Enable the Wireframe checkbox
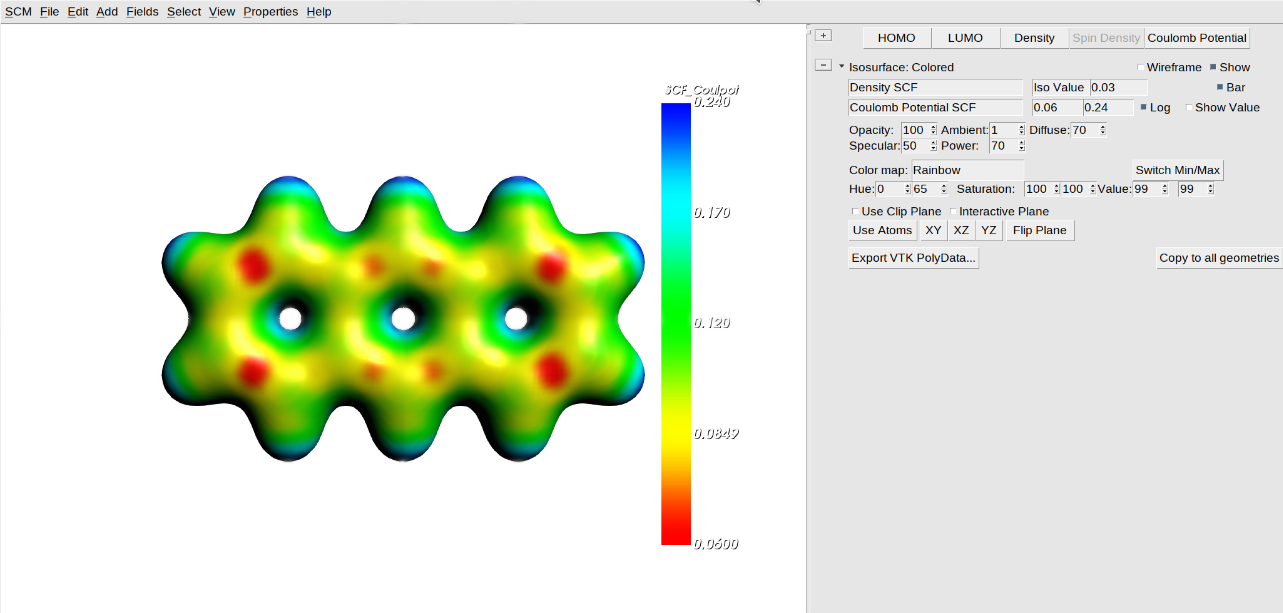This screenshot has width=1283, height=613. click(x=1140, y=67)
